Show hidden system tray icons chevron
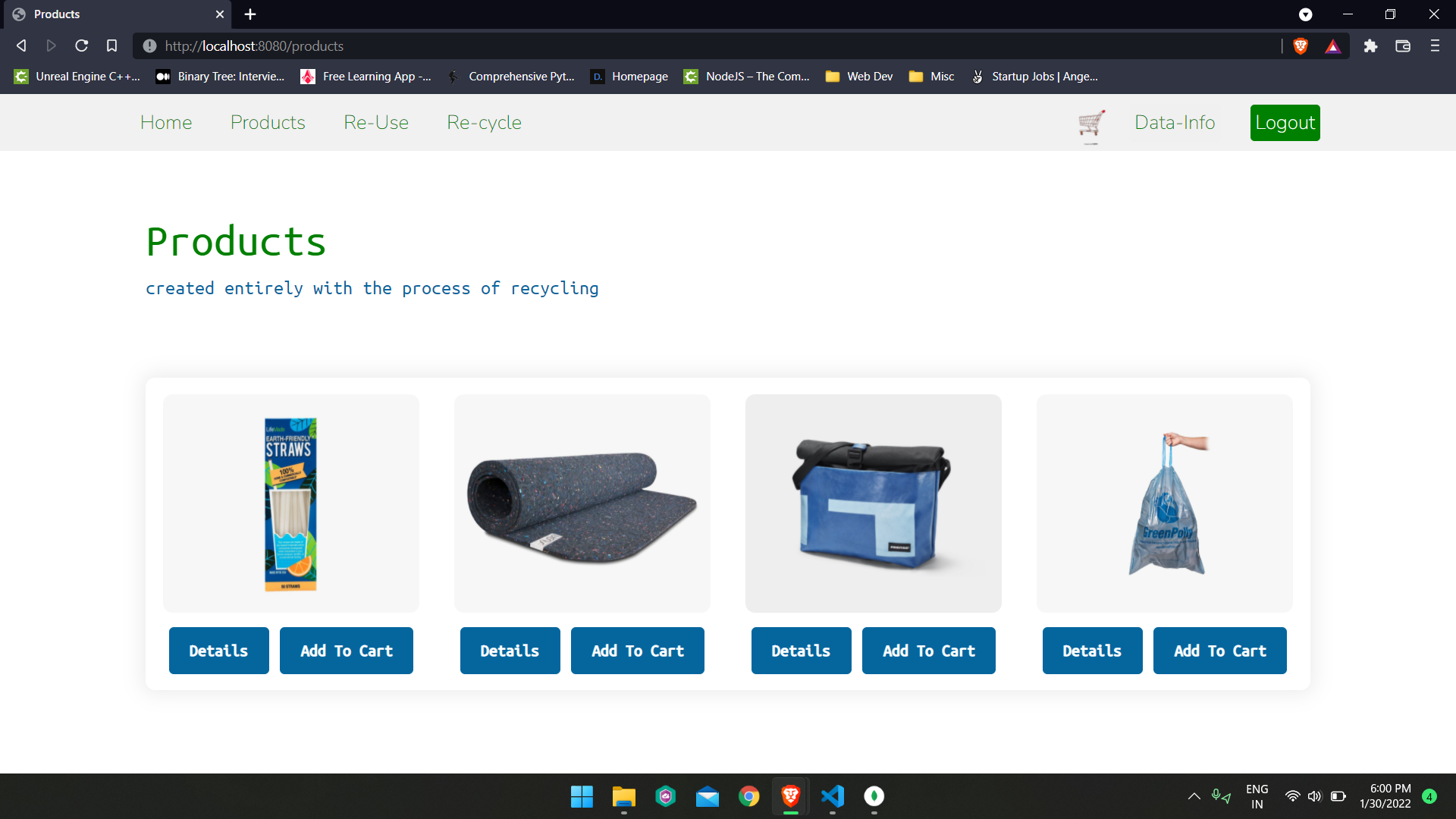1456x819 pixels. click(x=1194, y=796)
